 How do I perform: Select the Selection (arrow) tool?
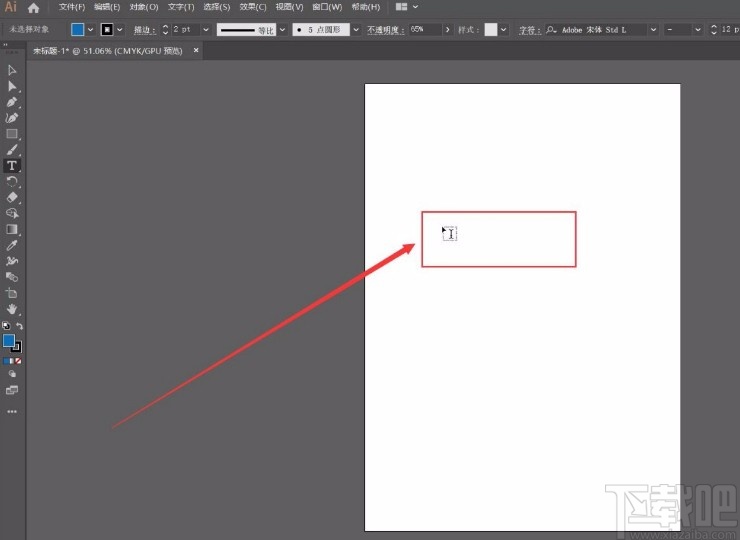click(12, 70)
